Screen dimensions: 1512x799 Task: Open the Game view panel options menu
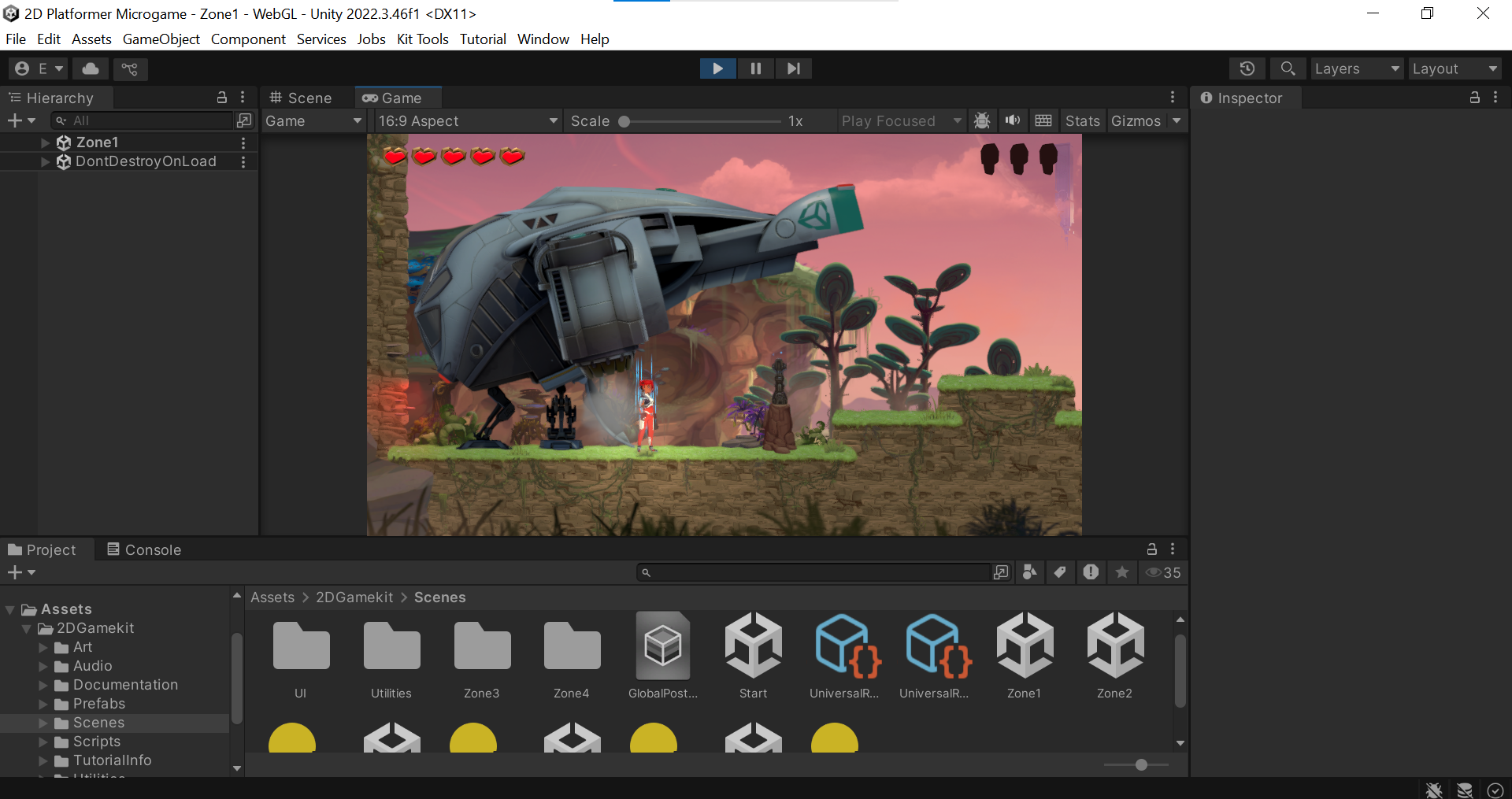[x=1173, y=97]
